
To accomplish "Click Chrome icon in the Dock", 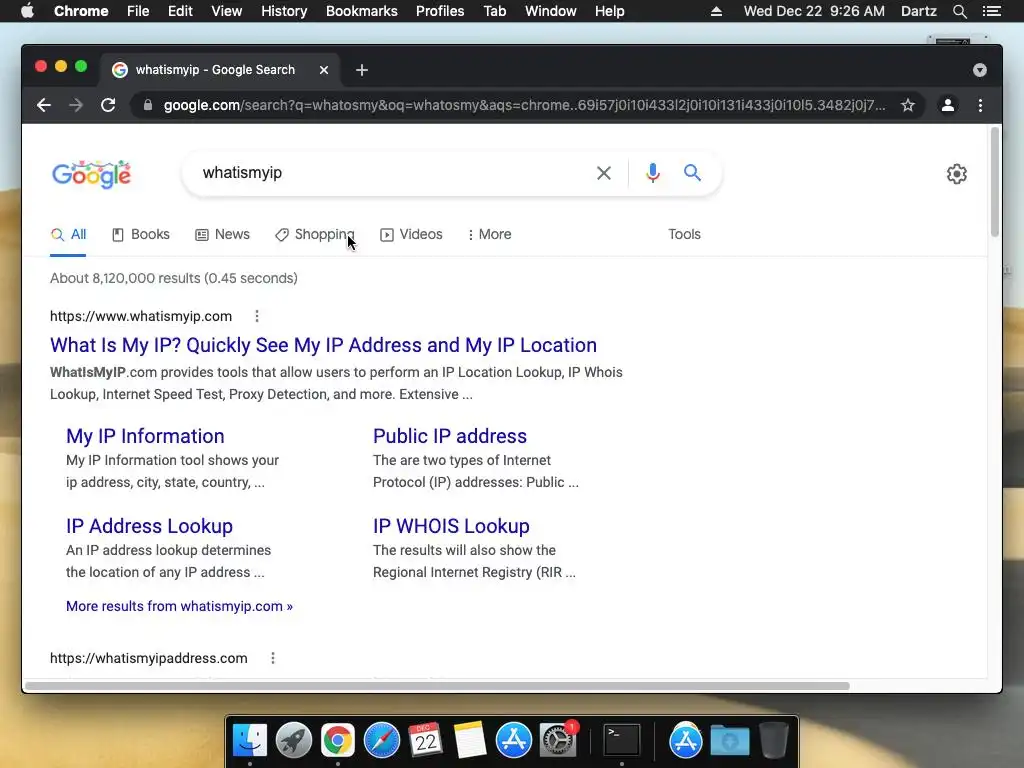I will pyautogui.click(x=337, y=741).
